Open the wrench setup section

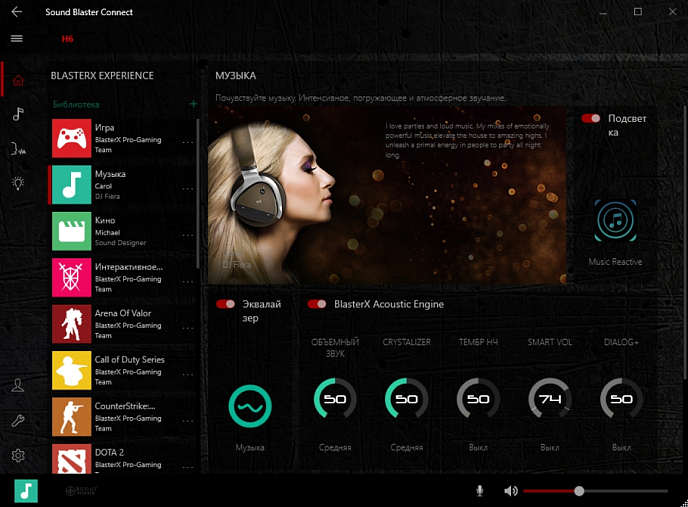point(17,421)
